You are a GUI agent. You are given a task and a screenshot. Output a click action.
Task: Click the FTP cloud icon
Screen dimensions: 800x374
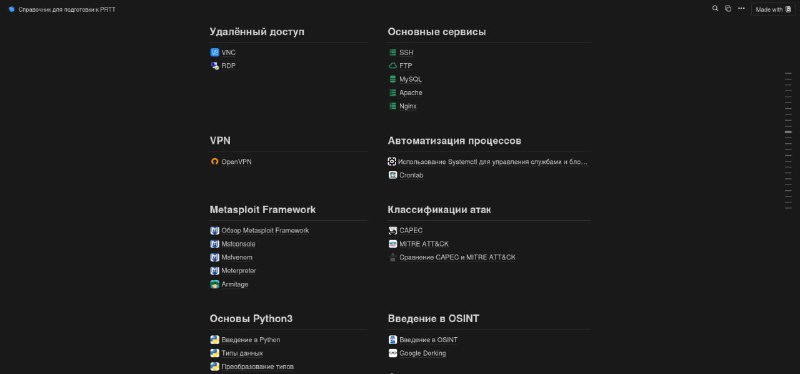click(392, 66)
